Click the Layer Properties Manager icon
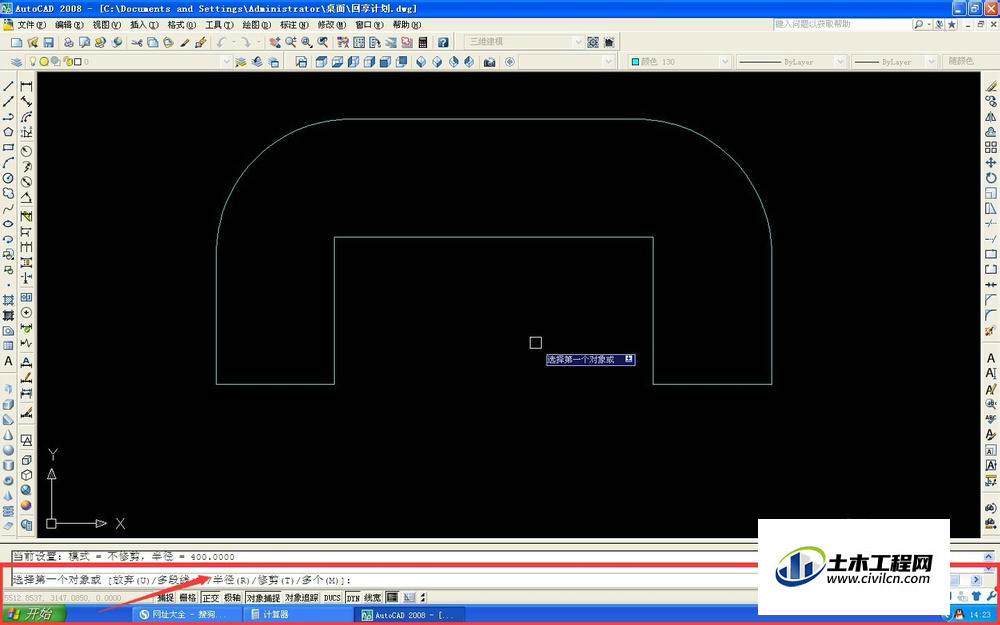 point(17,62)
